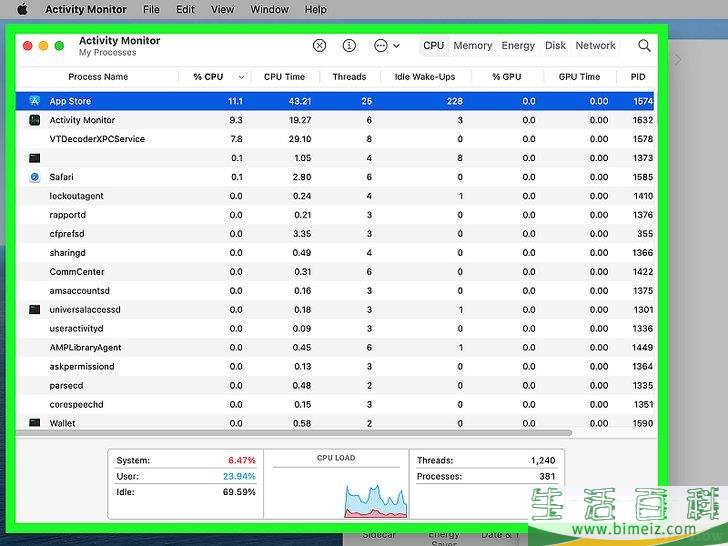Select the amsaccountsd process

(x=79, y=291)
